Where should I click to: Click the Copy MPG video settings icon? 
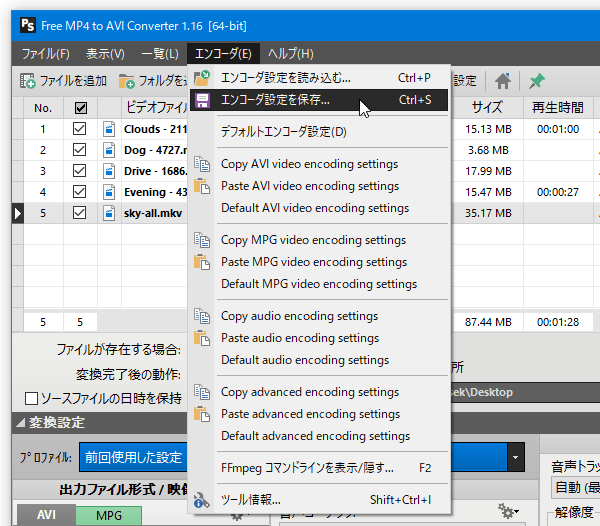pyautogui.click(x=202, y=240)
